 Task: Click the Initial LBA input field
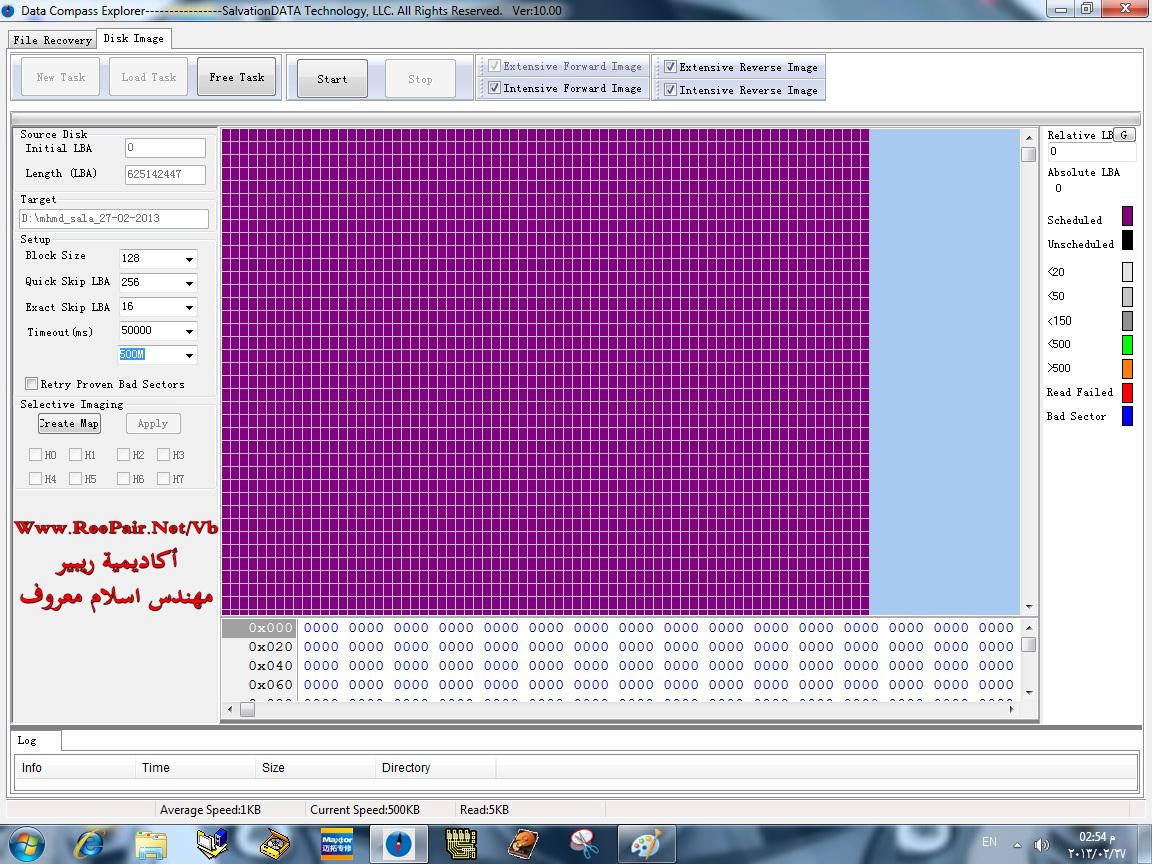tap(165, 148)
